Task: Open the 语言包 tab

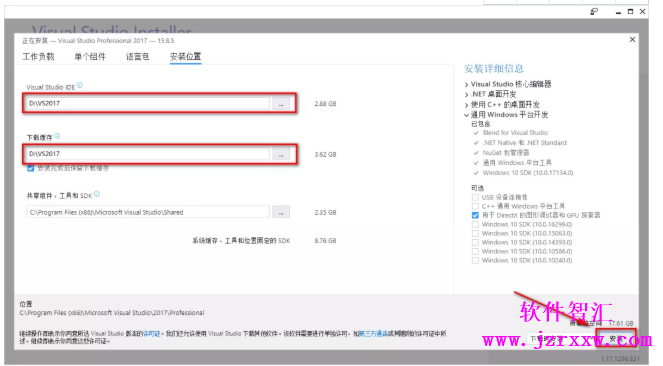Action: (138, 57)
